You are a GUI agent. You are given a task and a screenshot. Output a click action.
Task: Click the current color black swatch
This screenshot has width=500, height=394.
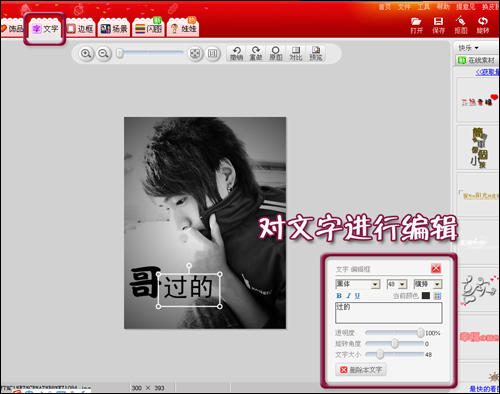[426, 296]
